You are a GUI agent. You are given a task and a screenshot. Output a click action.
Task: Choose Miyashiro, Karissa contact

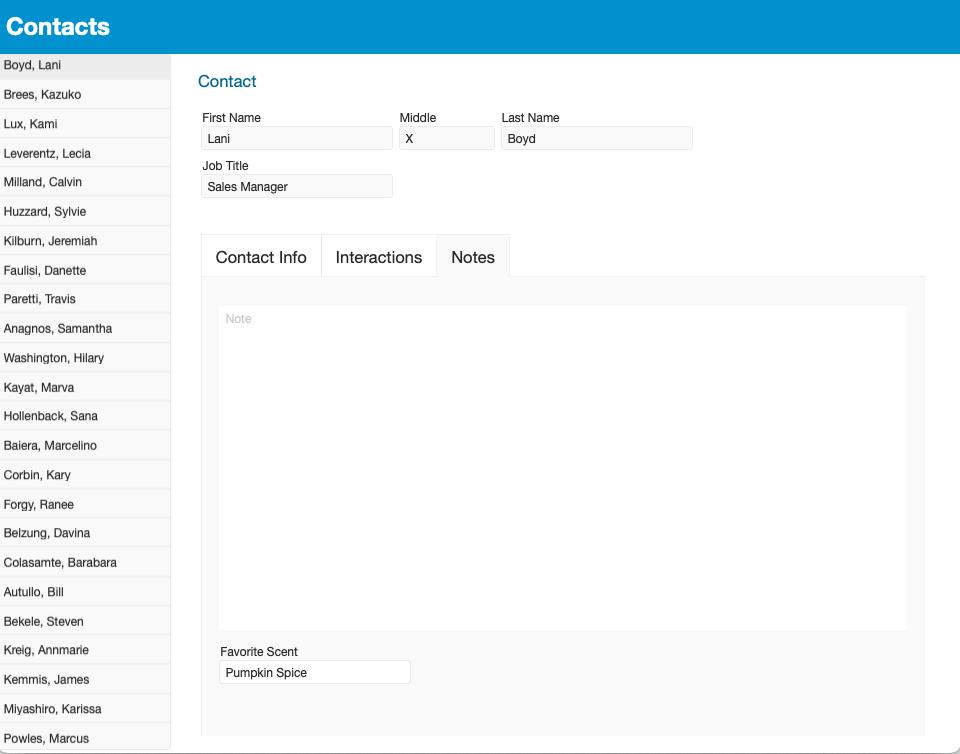(85, 708)
